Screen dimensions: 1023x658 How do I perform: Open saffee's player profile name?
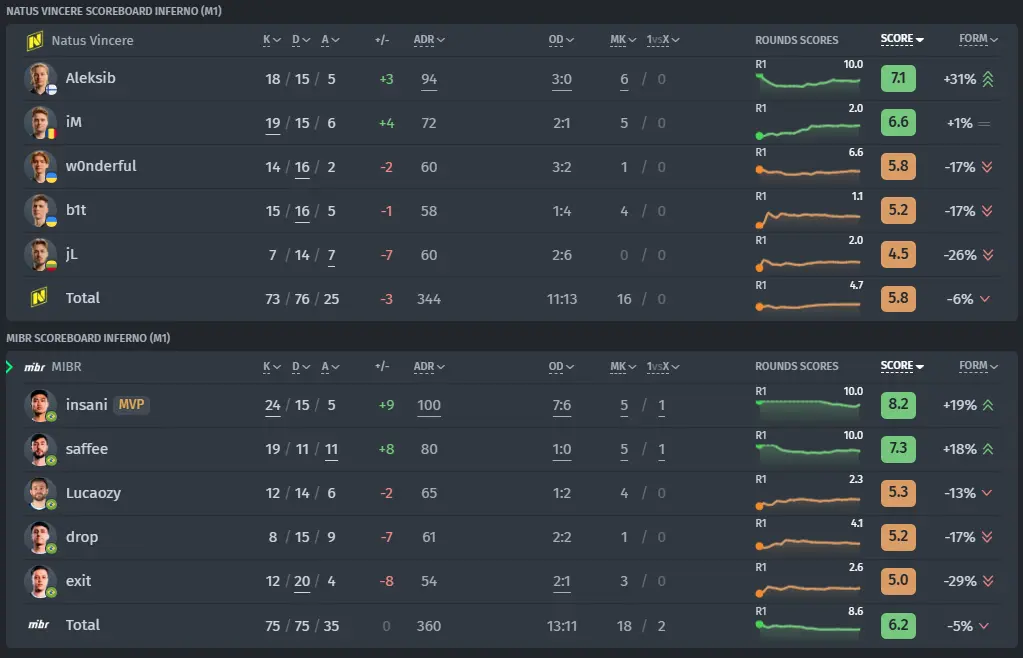tap(87, 449)
